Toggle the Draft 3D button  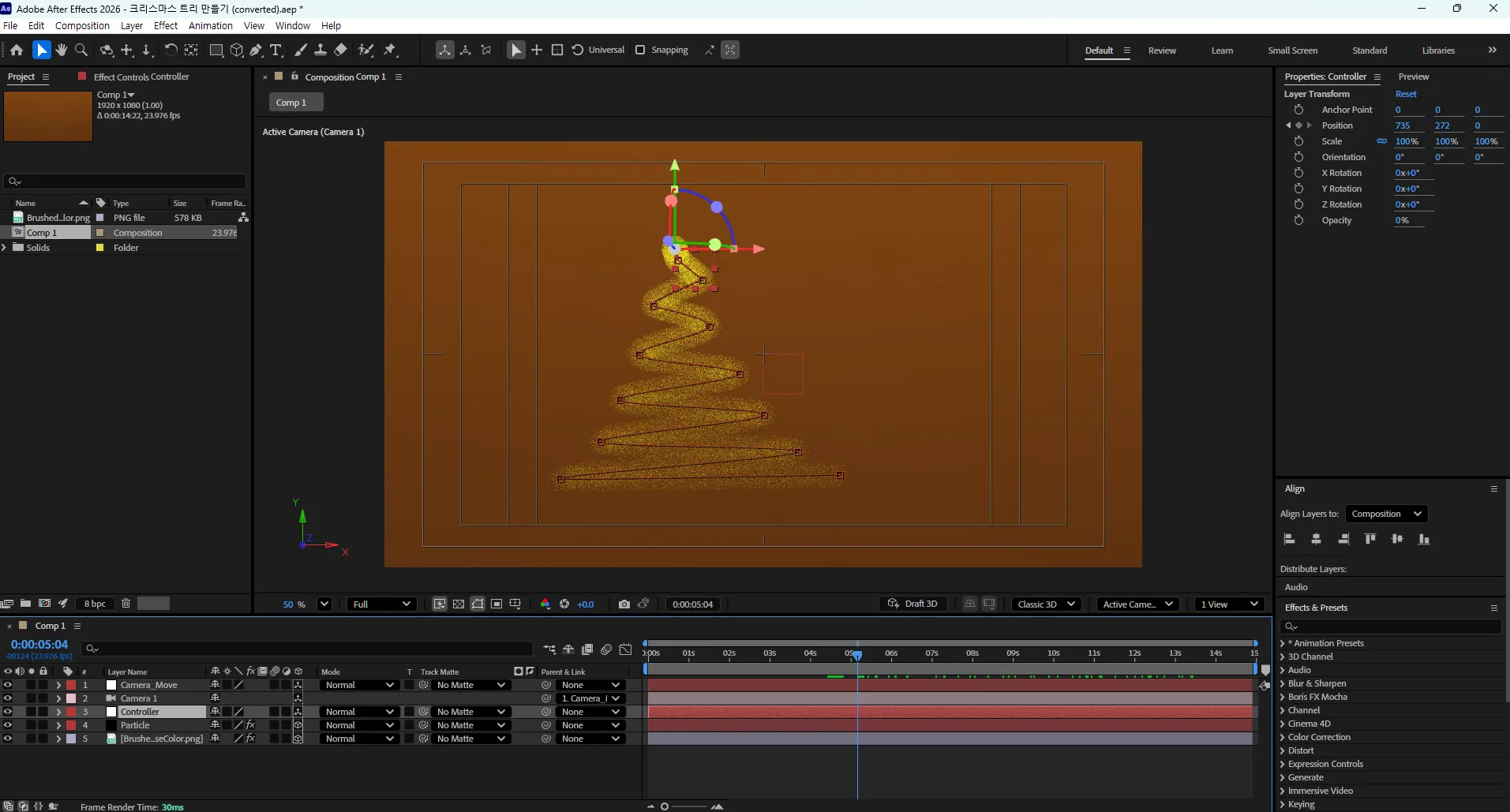(x=913, y=604)
